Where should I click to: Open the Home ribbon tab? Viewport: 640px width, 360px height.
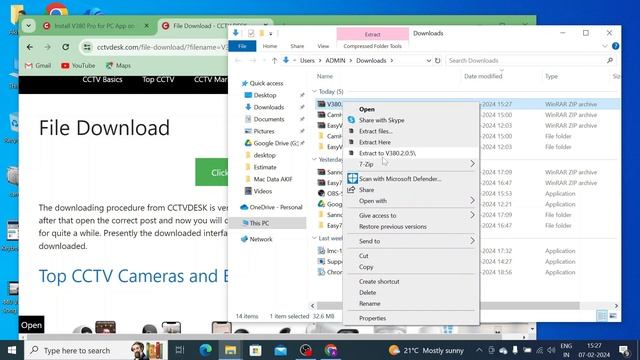270,46
